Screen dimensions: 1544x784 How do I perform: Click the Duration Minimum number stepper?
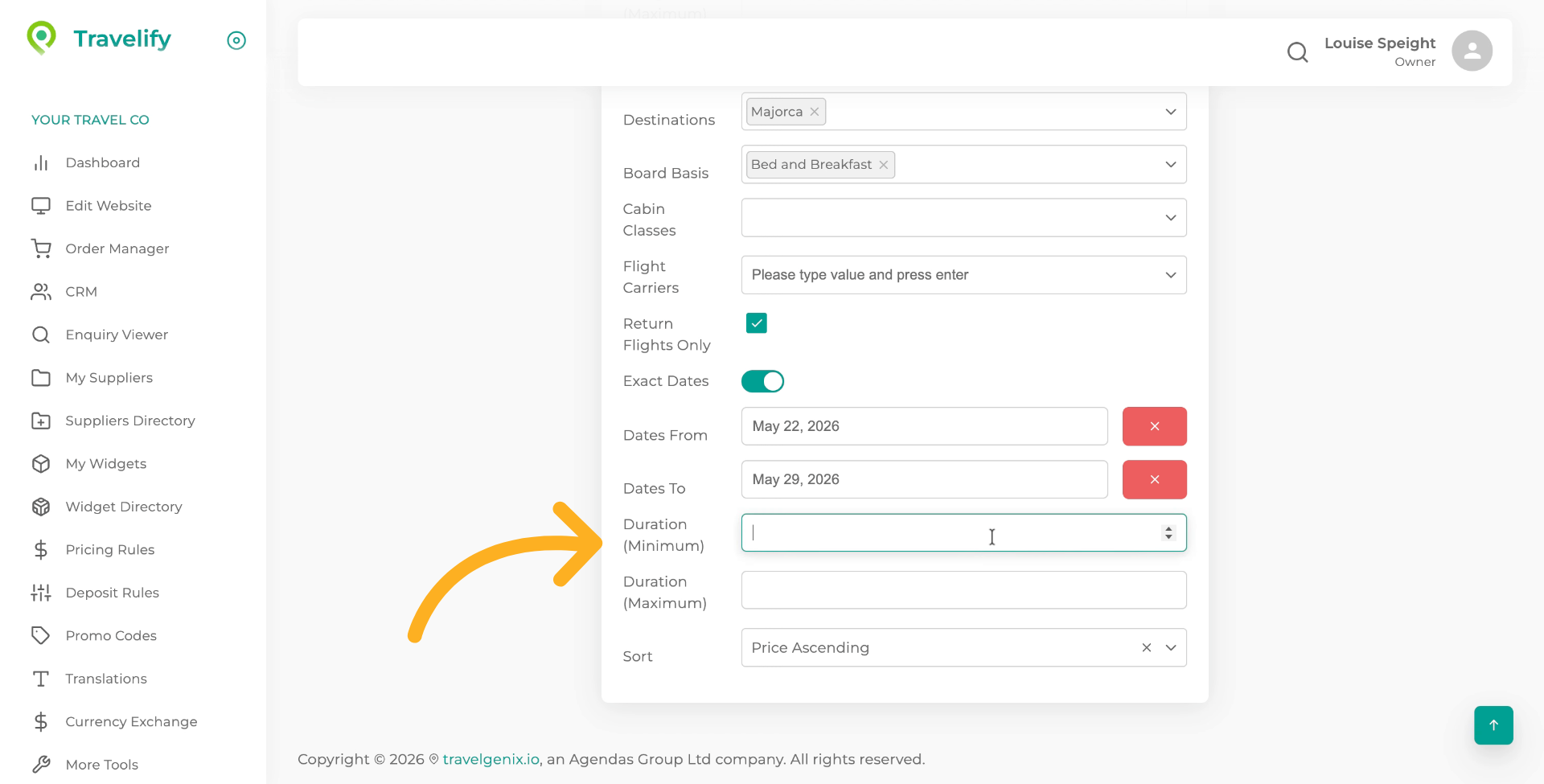(x=1168, y=532)
